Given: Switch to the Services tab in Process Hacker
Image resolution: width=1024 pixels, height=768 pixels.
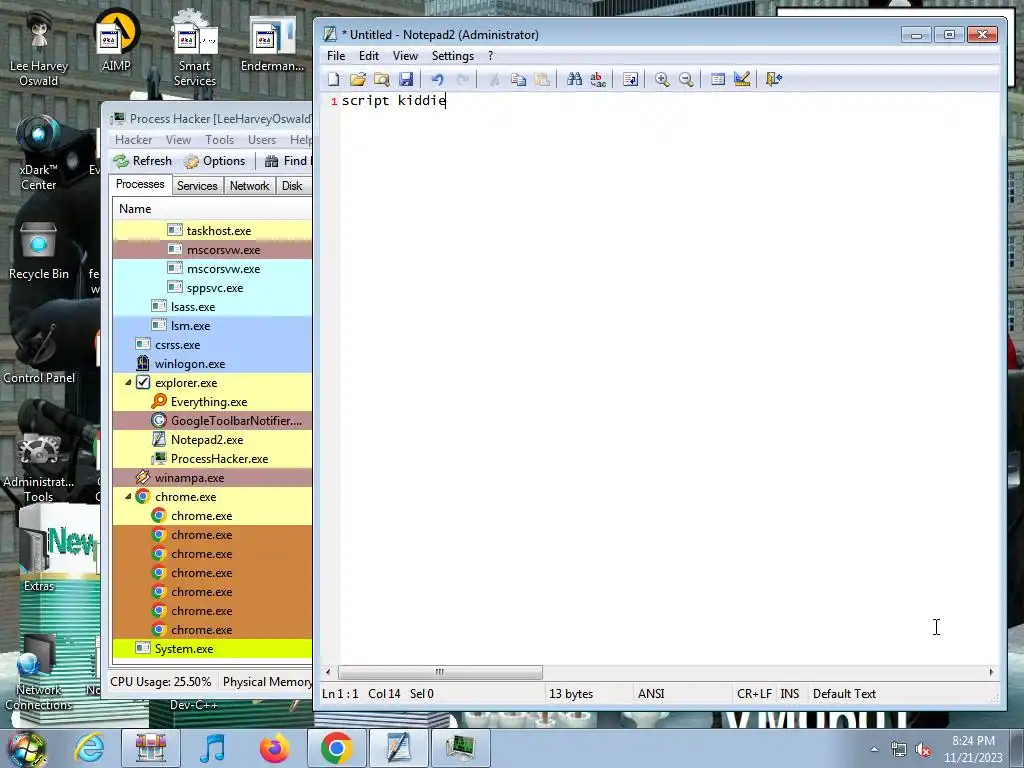Looking at the screenshot, I should [197, 186].
